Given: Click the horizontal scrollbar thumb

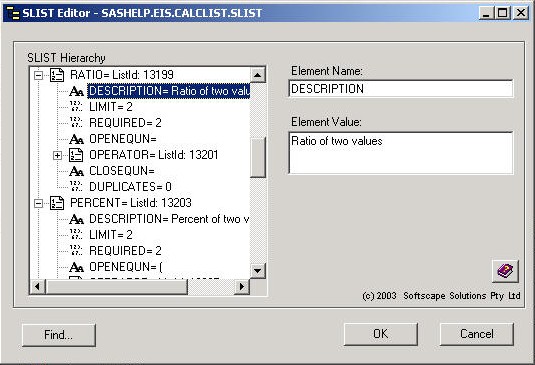Looking at the screenshot, I should [x=116, y=286].
